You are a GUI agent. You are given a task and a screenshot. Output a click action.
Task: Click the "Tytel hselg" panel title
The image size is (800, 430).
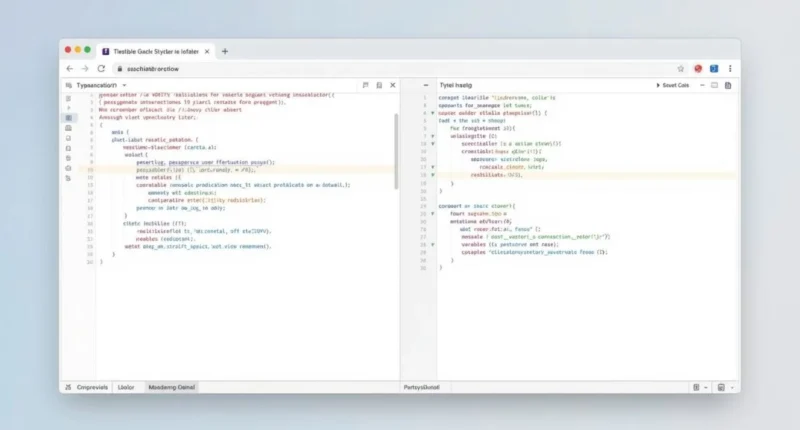click(x=456, y=85)
